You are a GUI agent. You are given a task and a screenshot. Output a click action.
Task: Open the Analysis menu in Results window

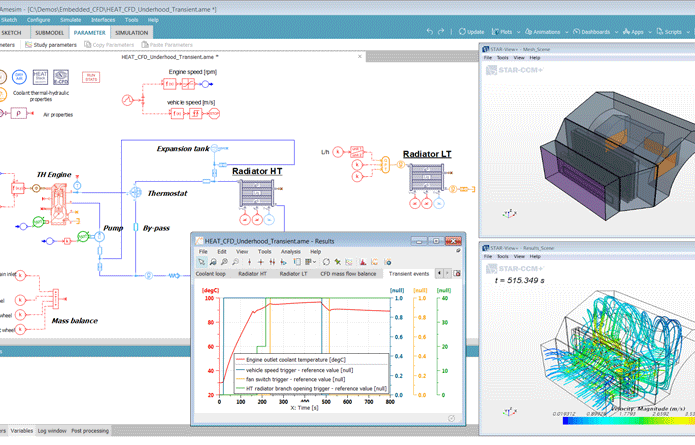[x=291, y=251]
